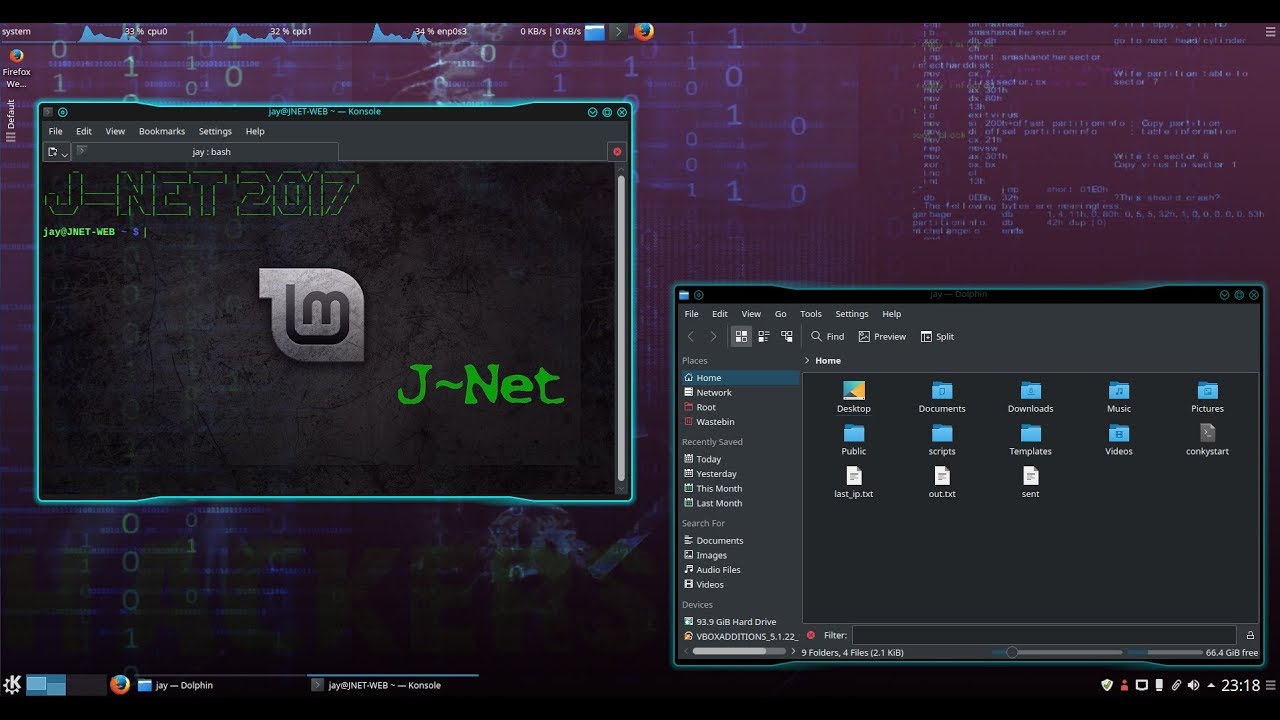Expand hidden system tray icons arrow
The image size is (1280, 720).
tap(1211, 685)
